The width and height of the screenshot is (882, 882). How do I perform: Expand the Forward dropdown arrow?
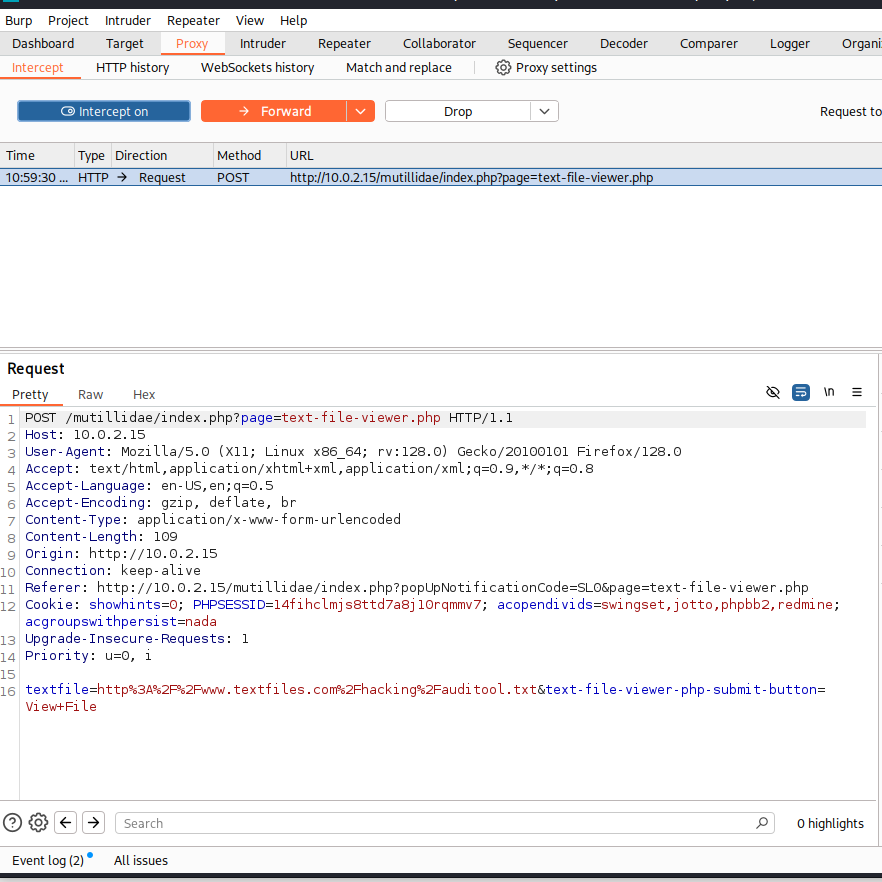(x=361, y=111)
